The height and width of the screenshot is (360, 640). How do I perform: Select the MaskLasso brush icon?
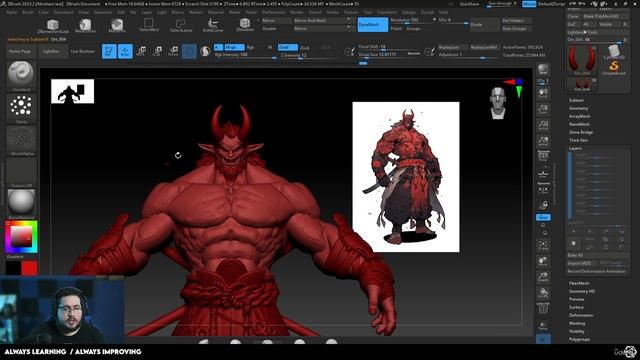click(x=85, y=26)
